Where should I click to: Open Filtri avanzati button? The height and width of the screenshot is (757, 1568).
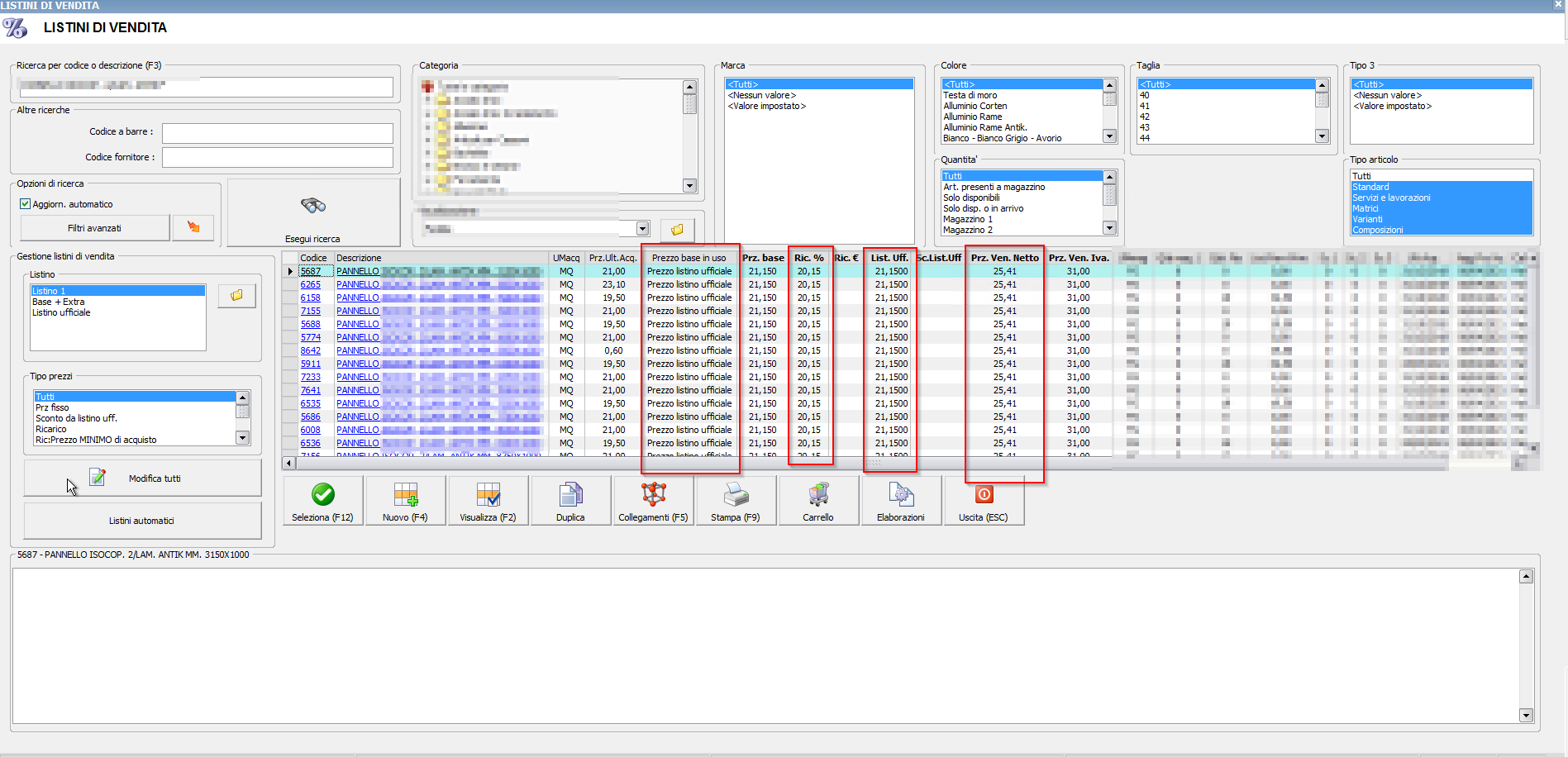coord(94,228)
